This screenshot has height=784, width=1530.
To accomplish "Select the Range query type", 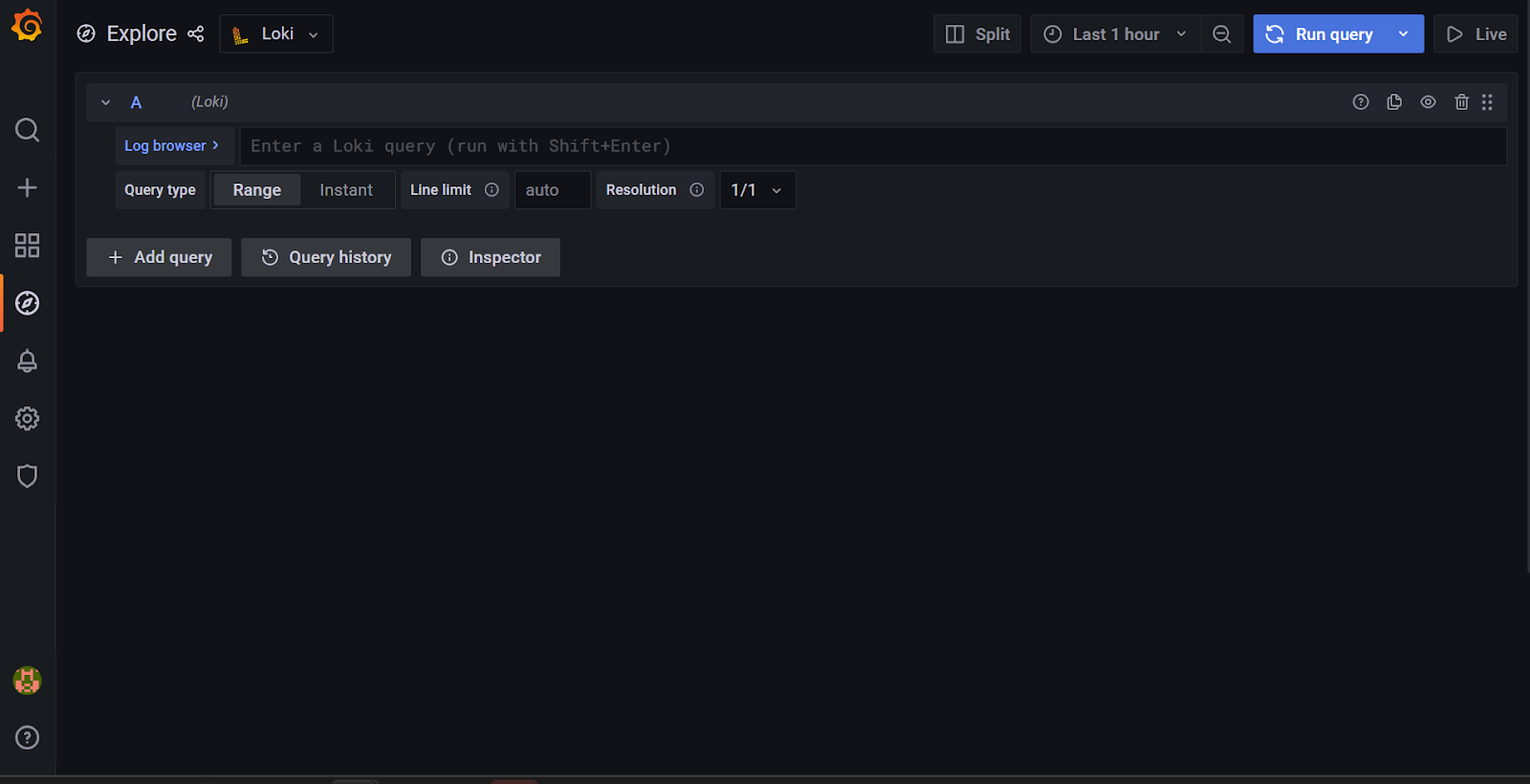I will point(256,190).
